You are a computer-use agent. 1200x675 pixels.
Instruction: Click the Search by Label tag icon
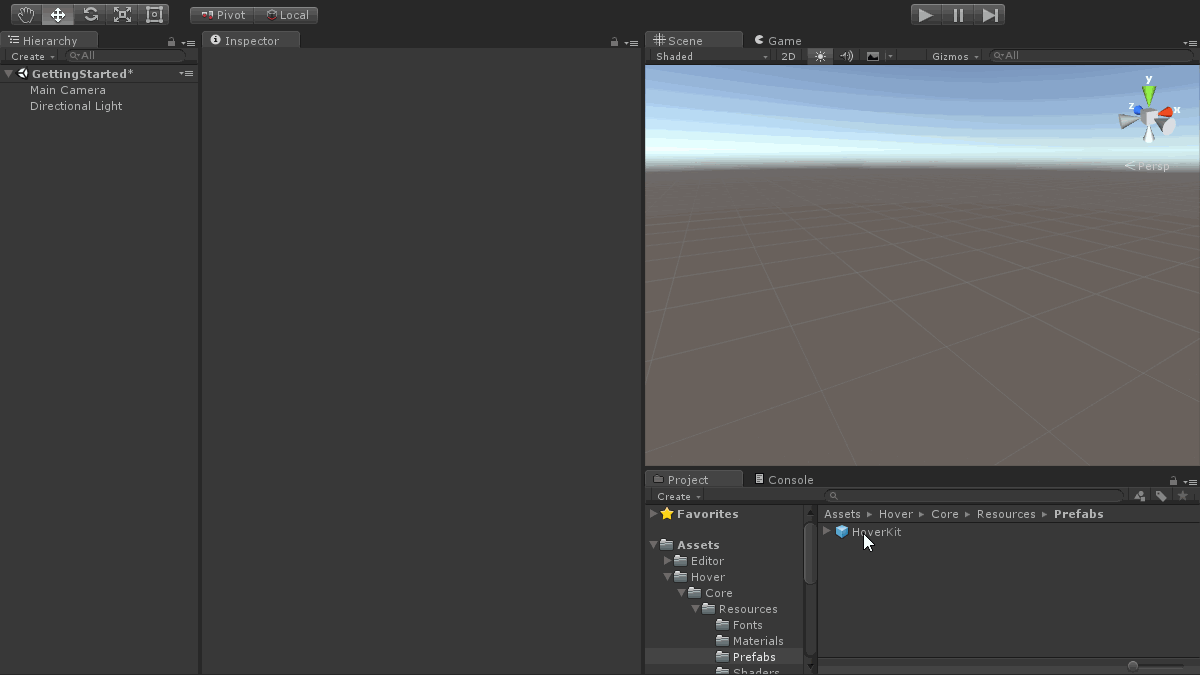click(1161, 496)
